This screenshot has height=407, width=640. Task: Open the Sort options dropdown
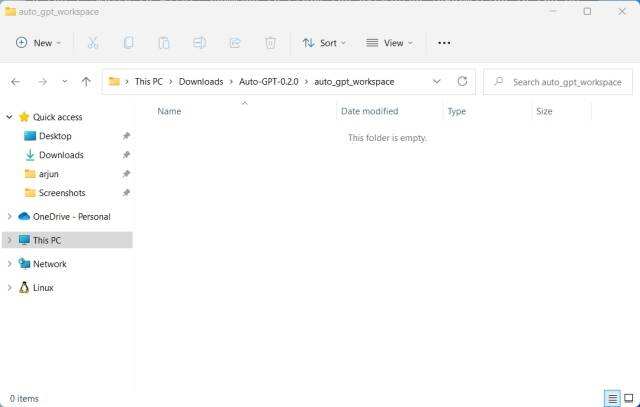324,43
